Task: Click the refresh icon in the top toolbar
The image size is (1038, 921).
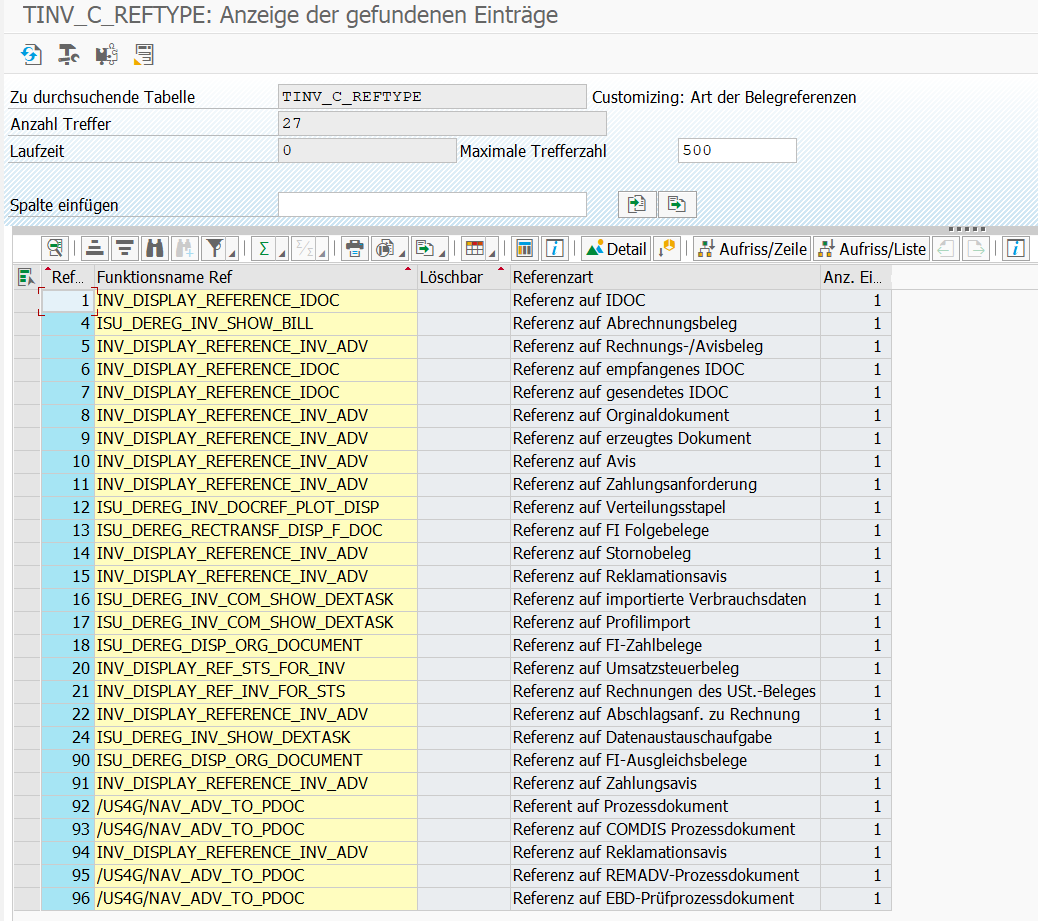Action: pyautogui.click(x=31, y=54)
